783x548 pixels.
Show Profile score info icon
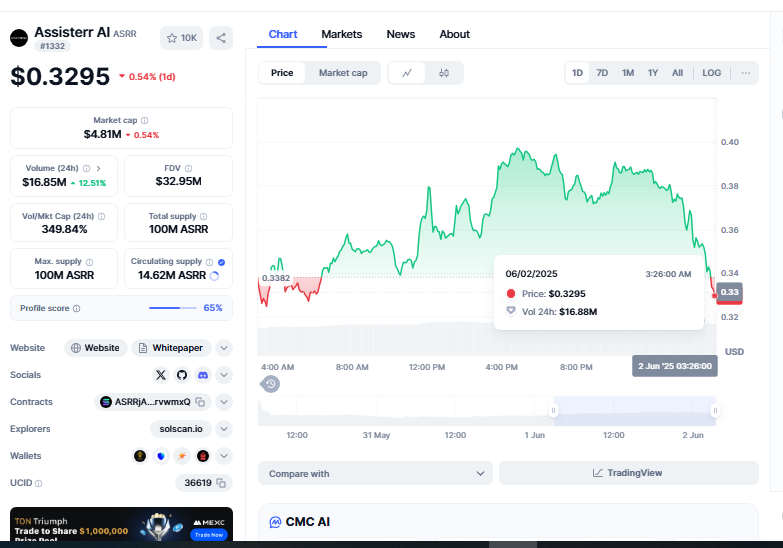[76, 308]
